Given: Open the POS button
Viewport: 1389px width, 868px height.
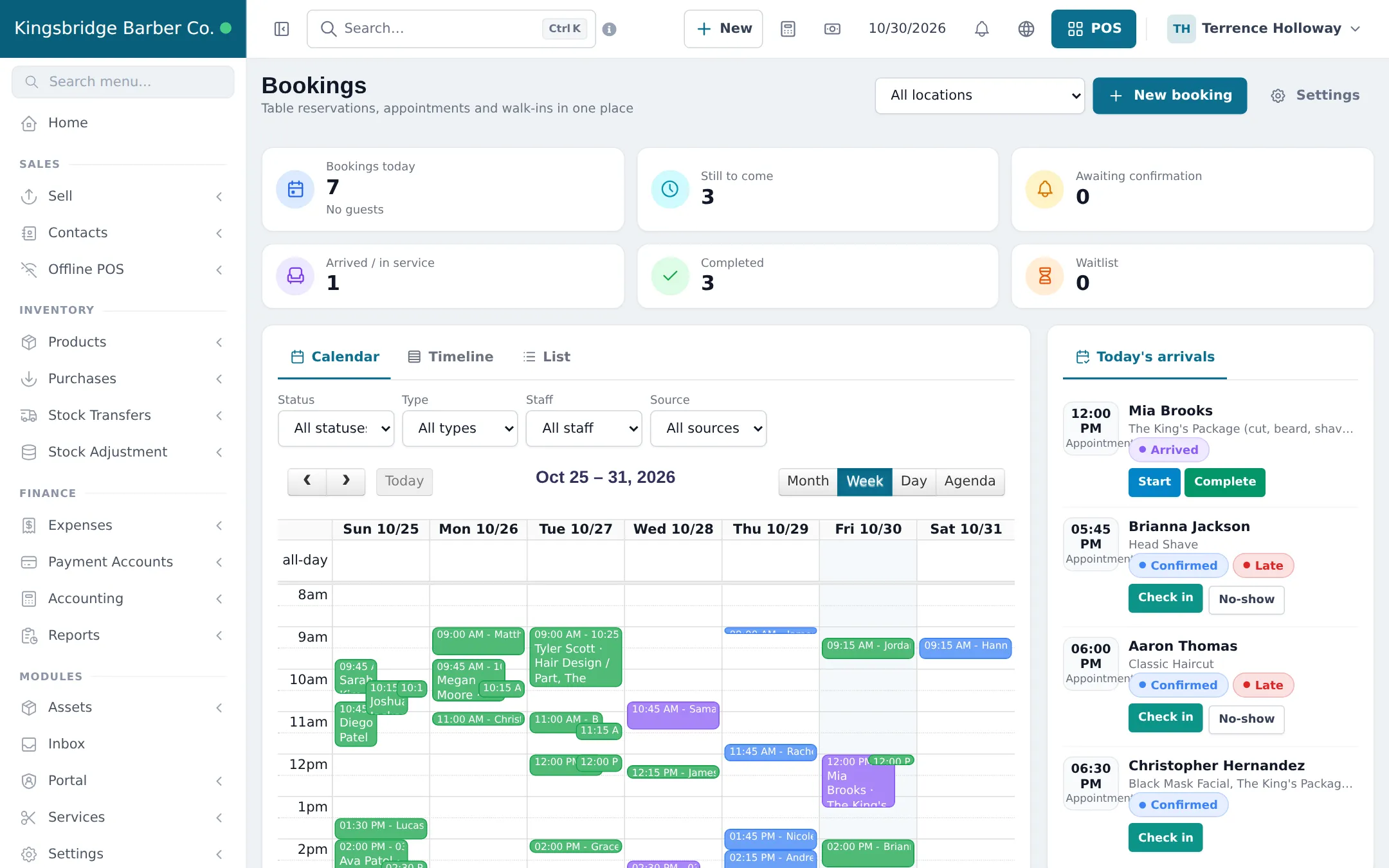Looking at the screenshot, I should pyautogui.click(x=1094, y=29).
